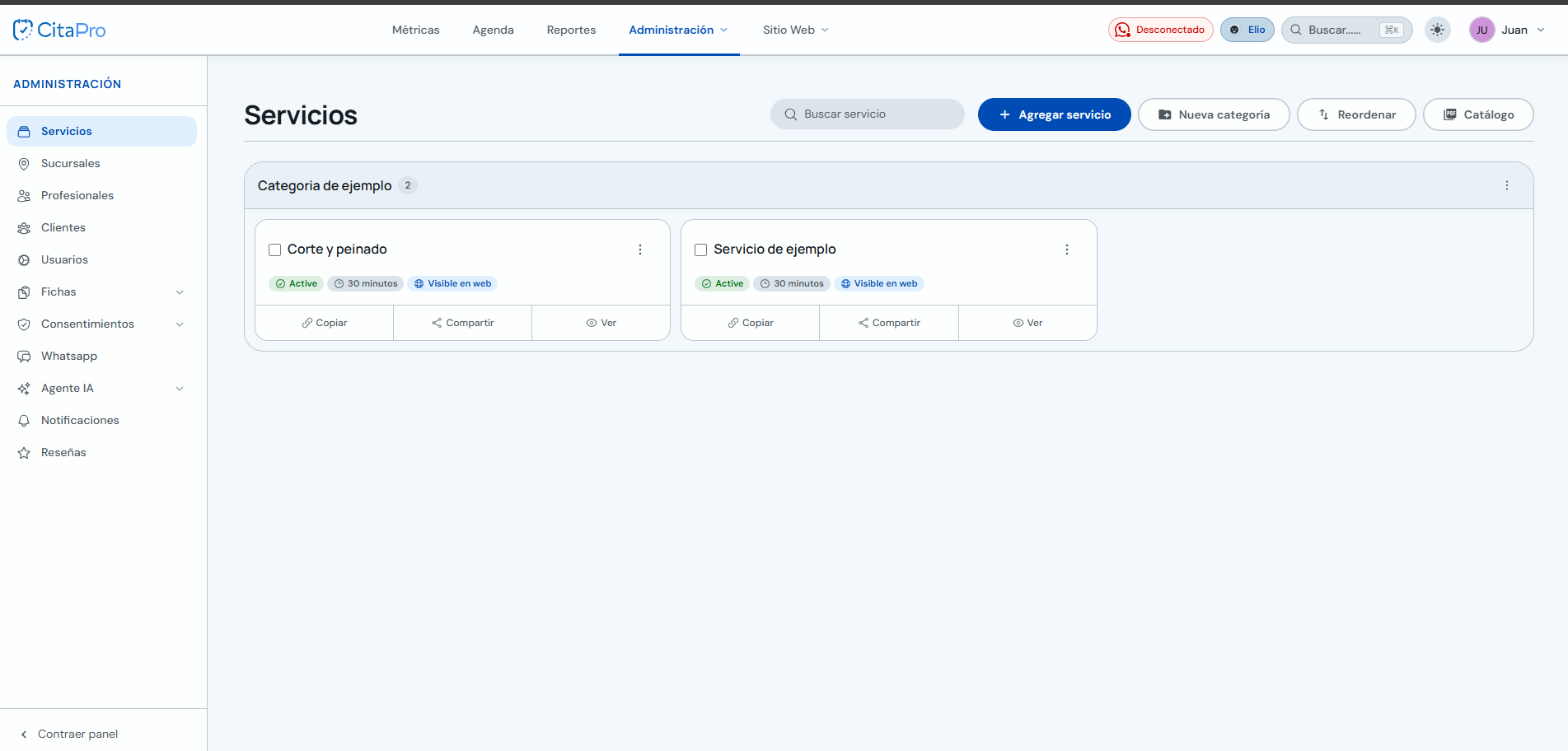
Task: Open the Catálogo PDF button
Action: coord(1478,114)
